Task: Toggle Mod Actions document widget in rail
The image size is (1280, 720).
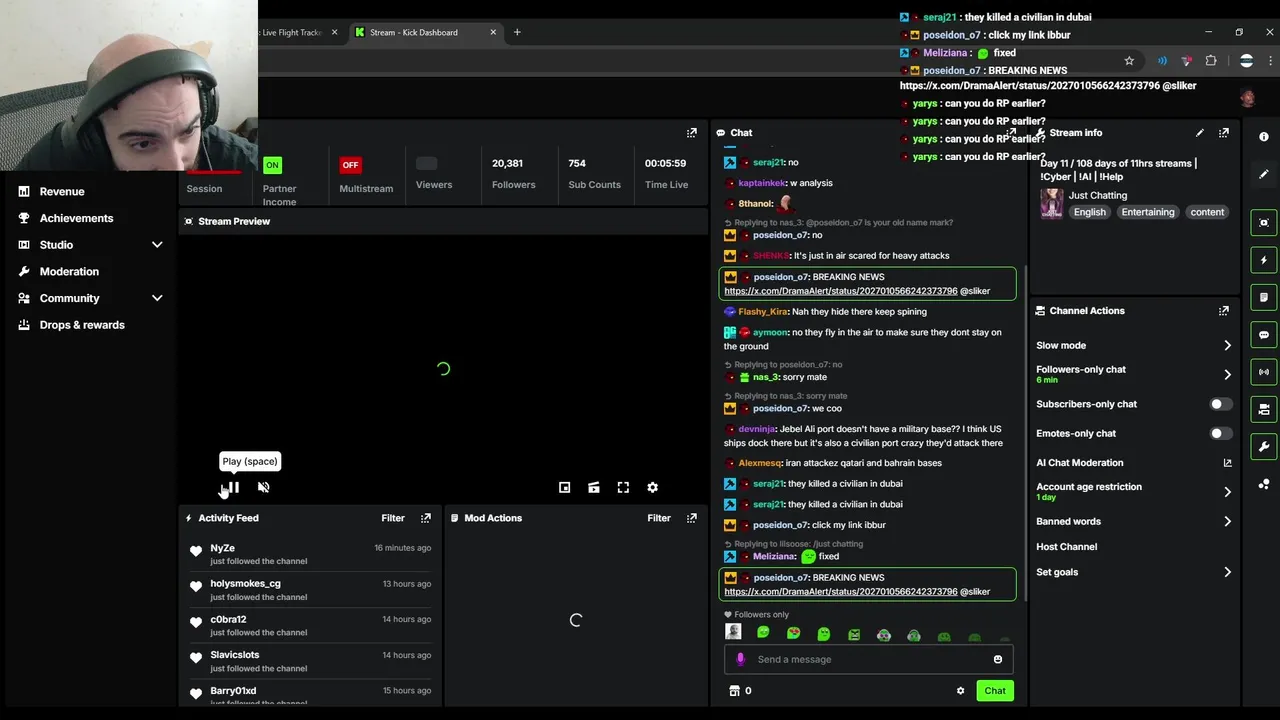Action: click(x=1264, y=297)
